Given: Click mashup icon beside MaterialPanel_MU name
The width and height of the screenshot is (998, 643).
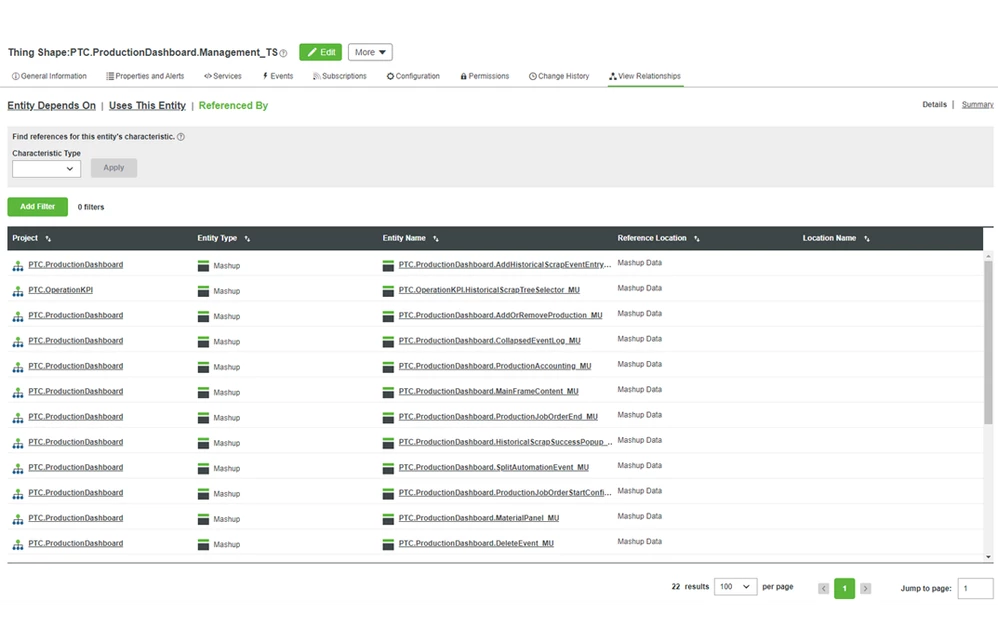Looking at the screenshot, I should (x=388, y=519).
